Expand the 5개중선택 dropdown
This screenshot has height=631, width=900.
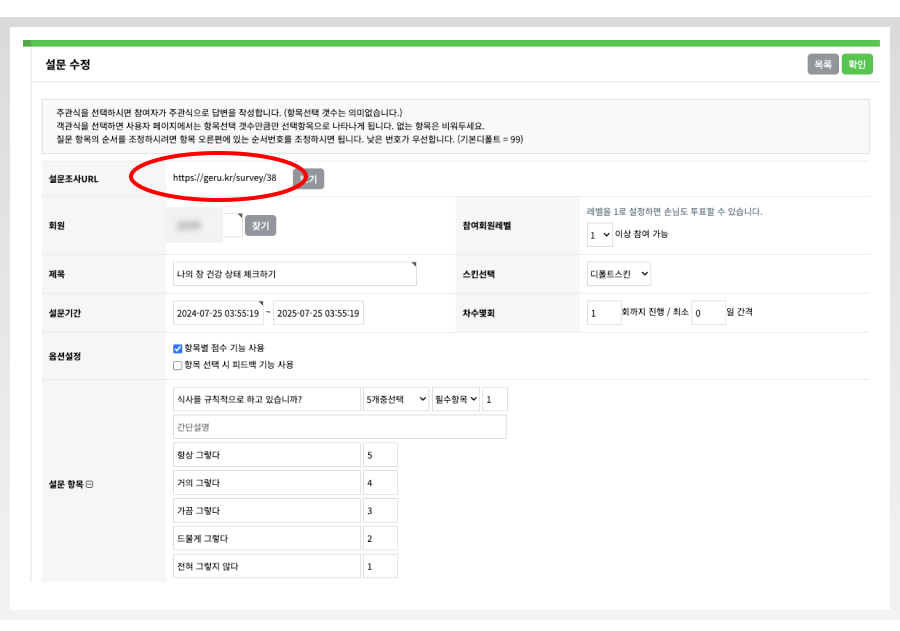(395, 400)
